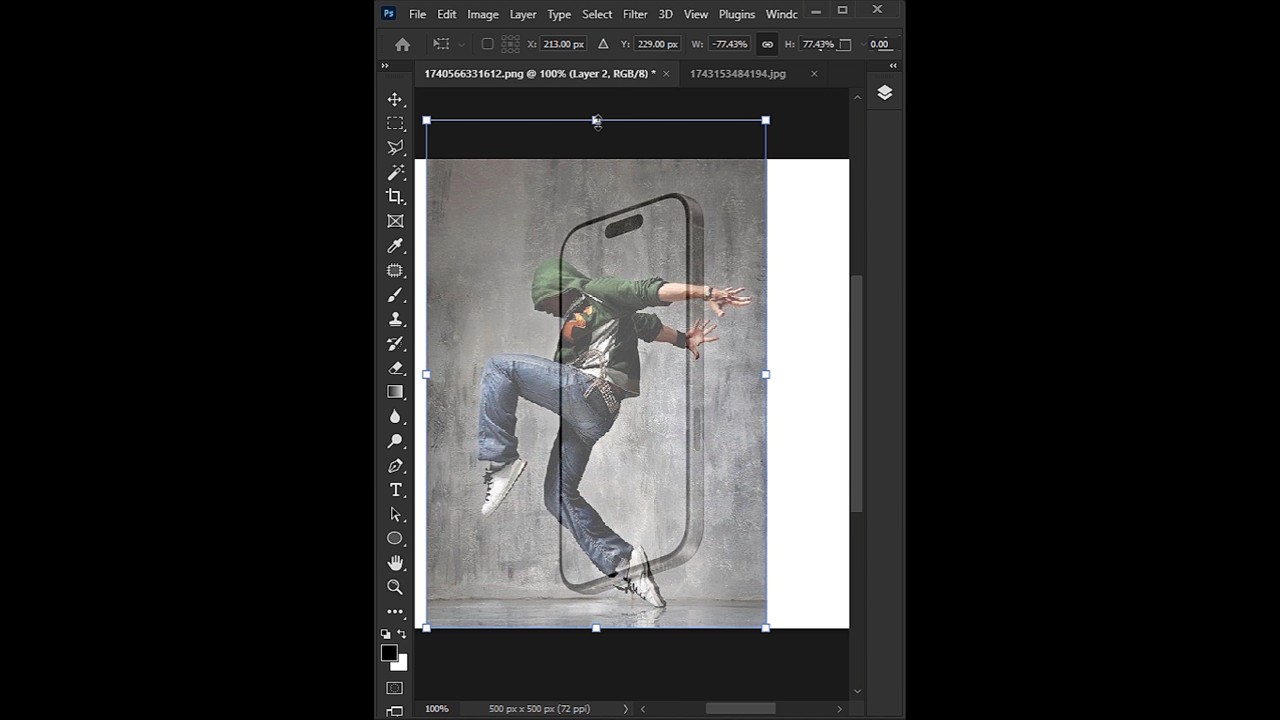Toggle the reference point checkbox
Screen dimensions: 1280x720
487,44
